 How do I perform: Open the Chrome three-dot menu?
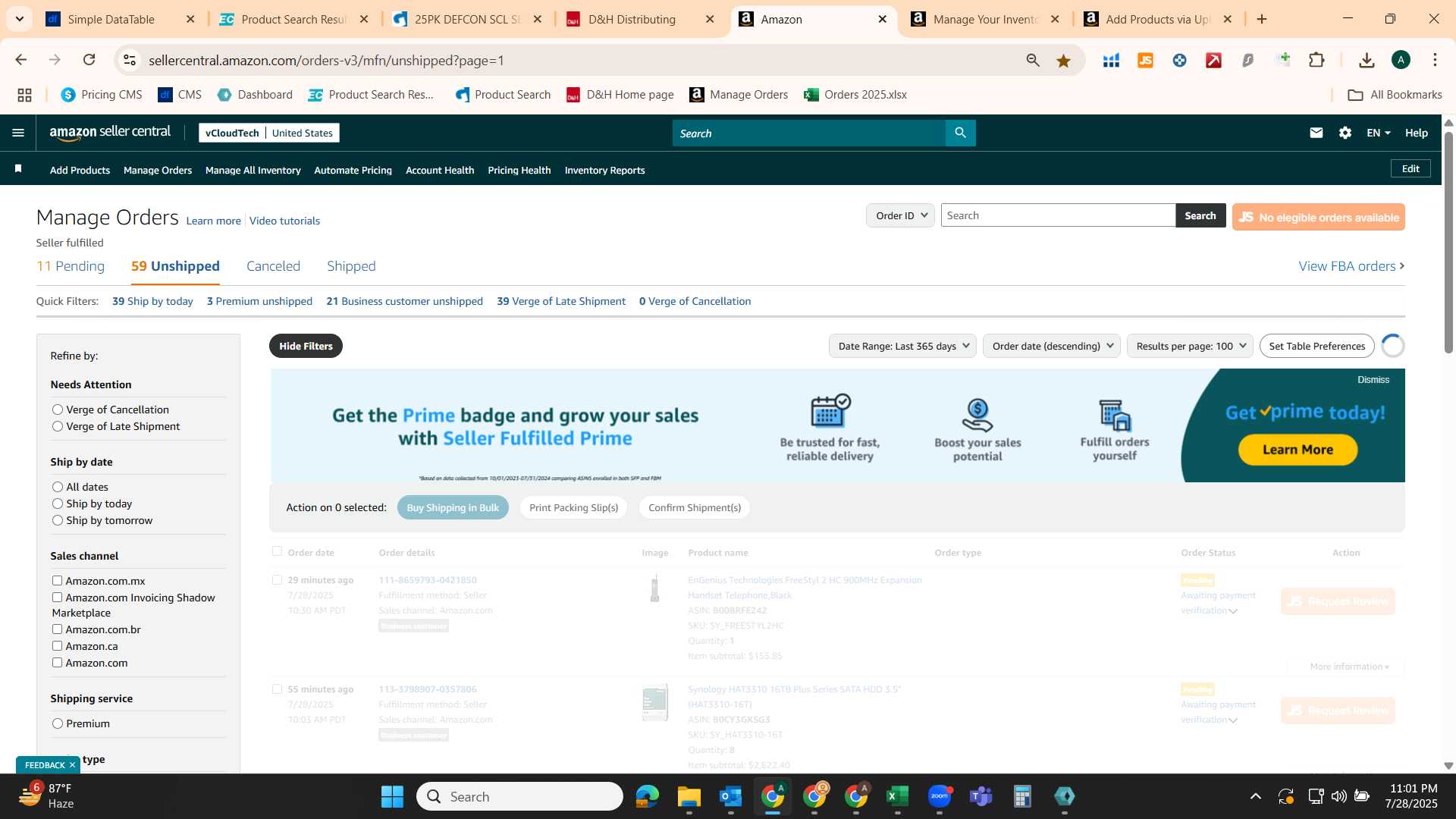click(x=1435, y=61)
